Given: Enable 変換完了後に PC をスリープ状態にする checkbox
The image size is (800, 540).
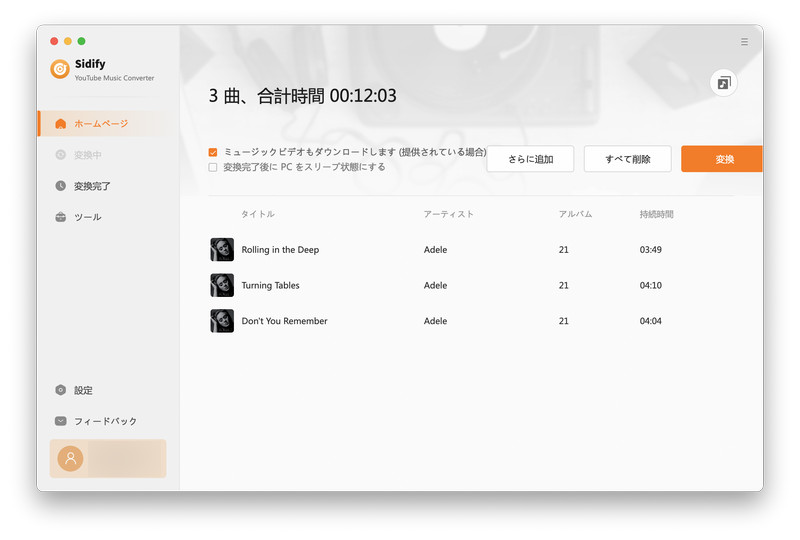Looking at the screenshot, I should (x=213, y=167).
